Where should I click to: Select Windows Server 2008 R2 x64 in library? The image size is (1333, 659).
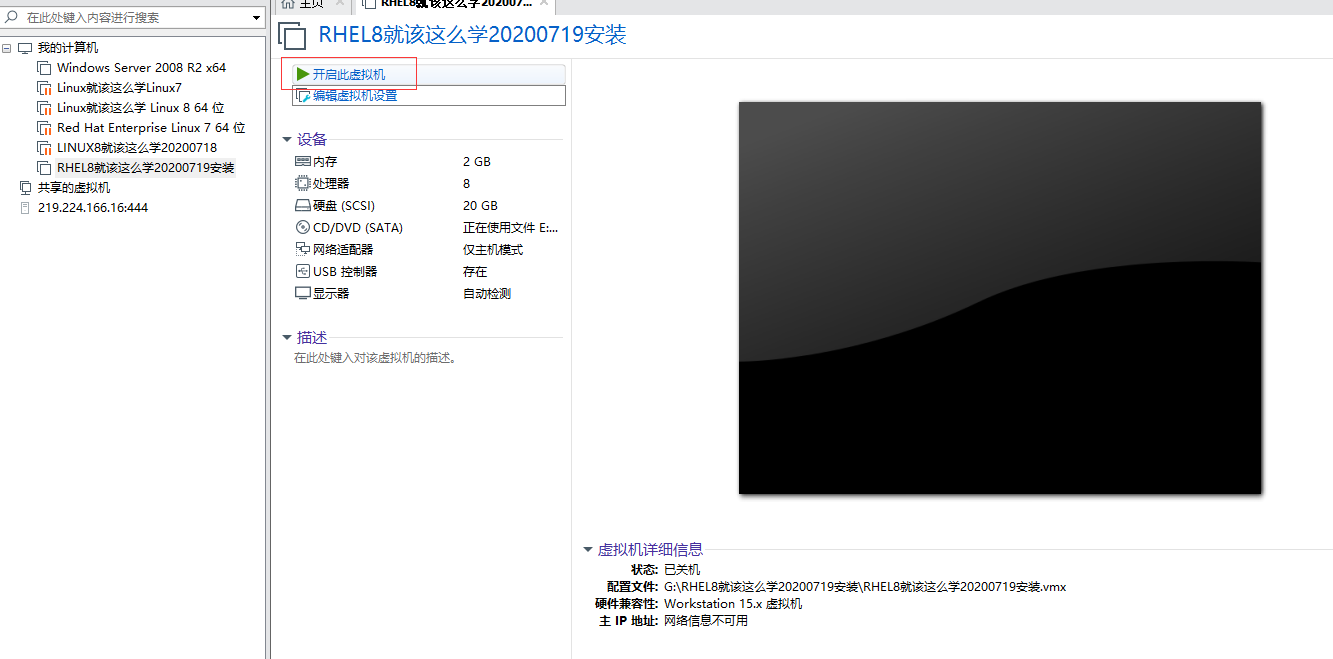click(142, 68)
